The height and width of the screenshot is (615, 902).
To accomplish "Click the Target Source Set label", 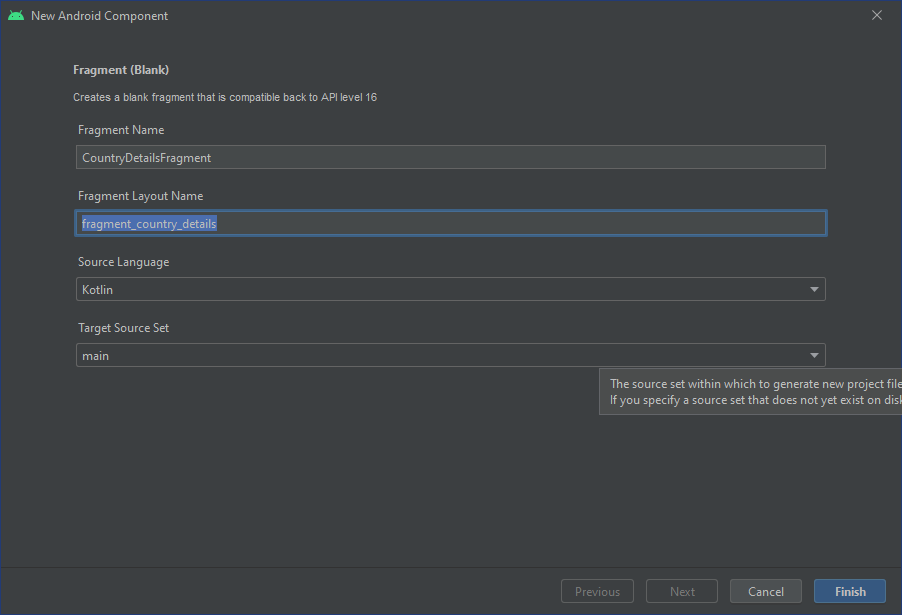I will (x=123, y=328).
